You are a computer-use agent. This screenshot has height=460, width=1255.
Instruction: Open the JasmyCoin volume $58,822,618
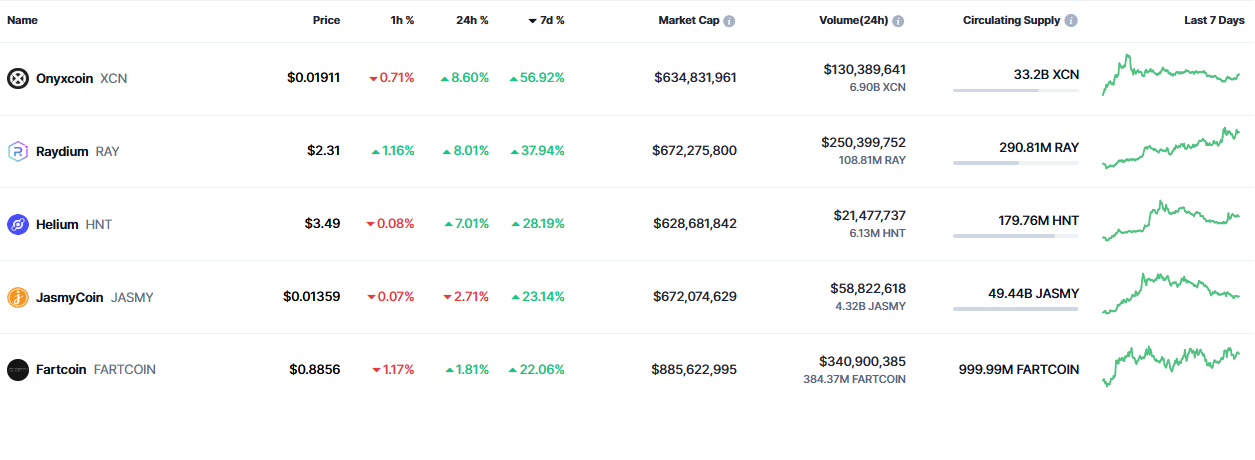(x=869, y=289)
